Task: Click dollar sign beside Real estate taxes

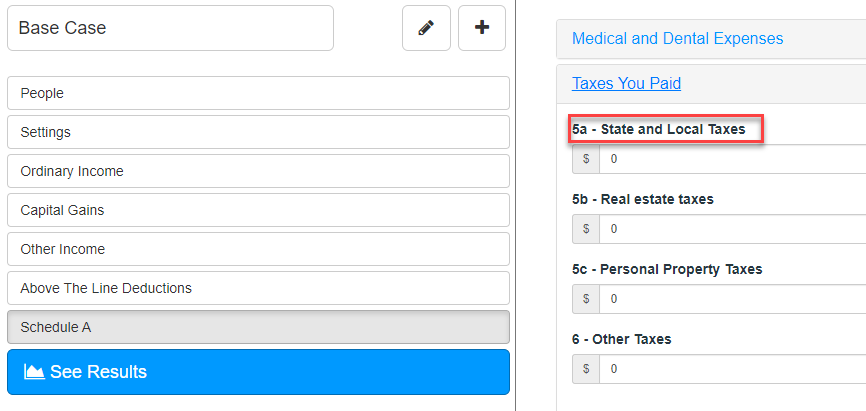Action: pos(586,229)
